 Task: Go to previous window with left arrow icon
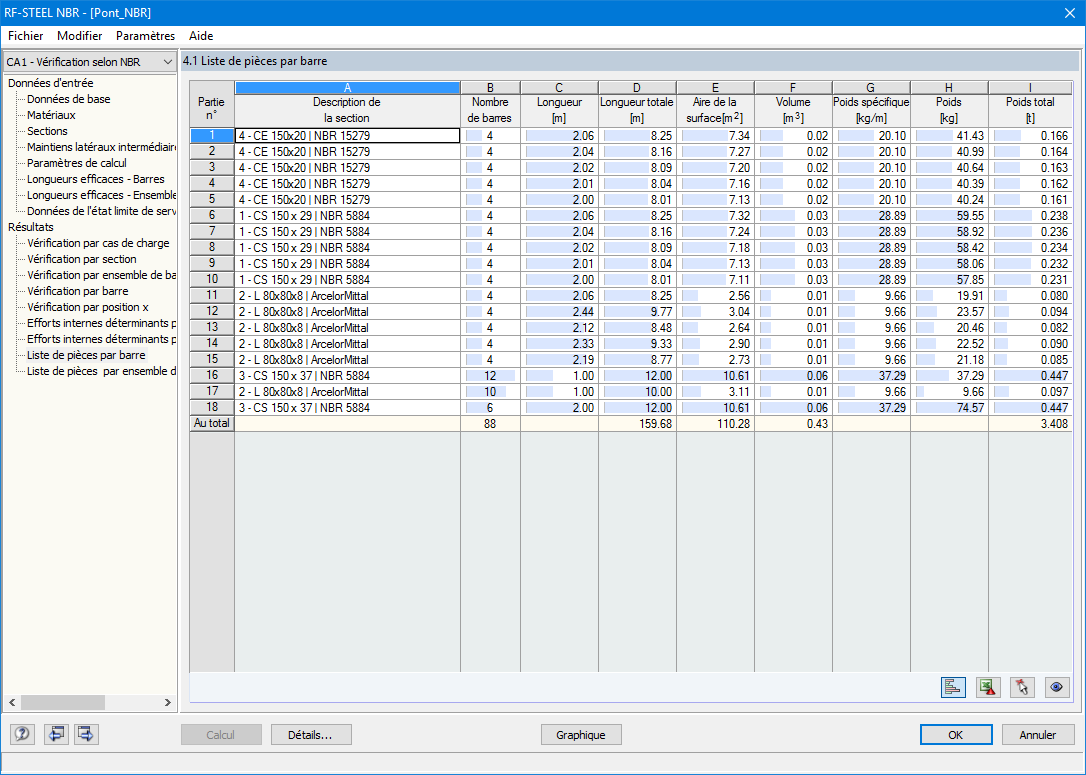56,734
